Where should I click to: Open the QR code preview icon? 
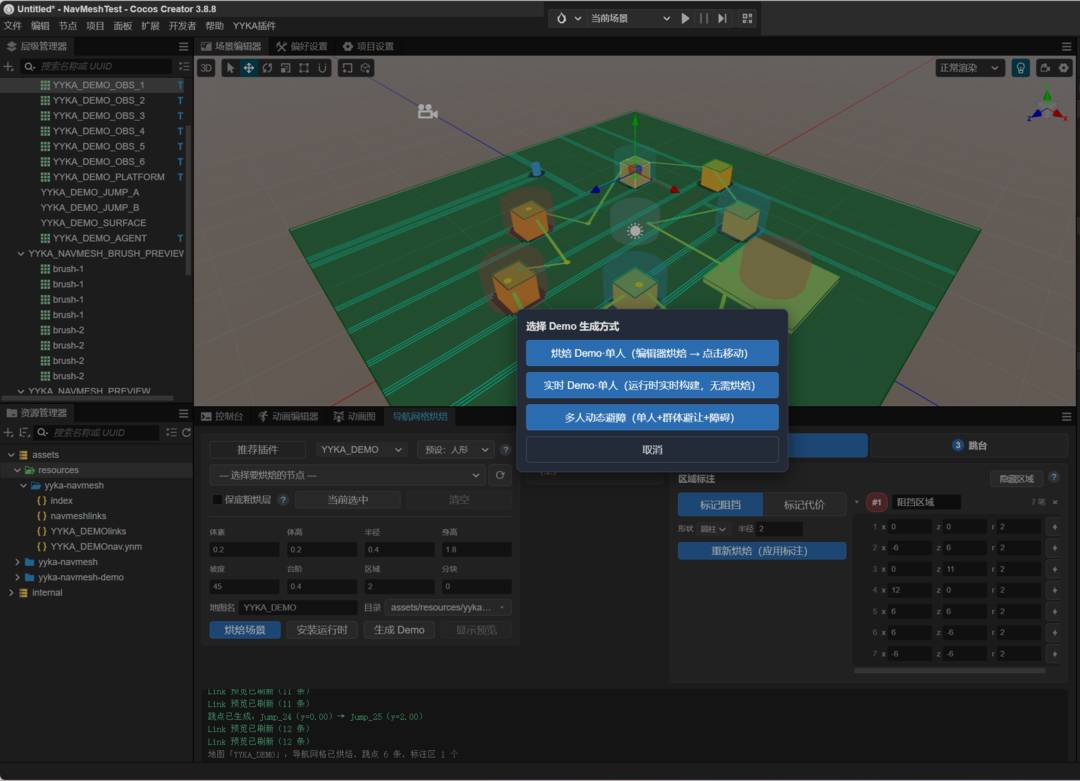tap(747, 19)
